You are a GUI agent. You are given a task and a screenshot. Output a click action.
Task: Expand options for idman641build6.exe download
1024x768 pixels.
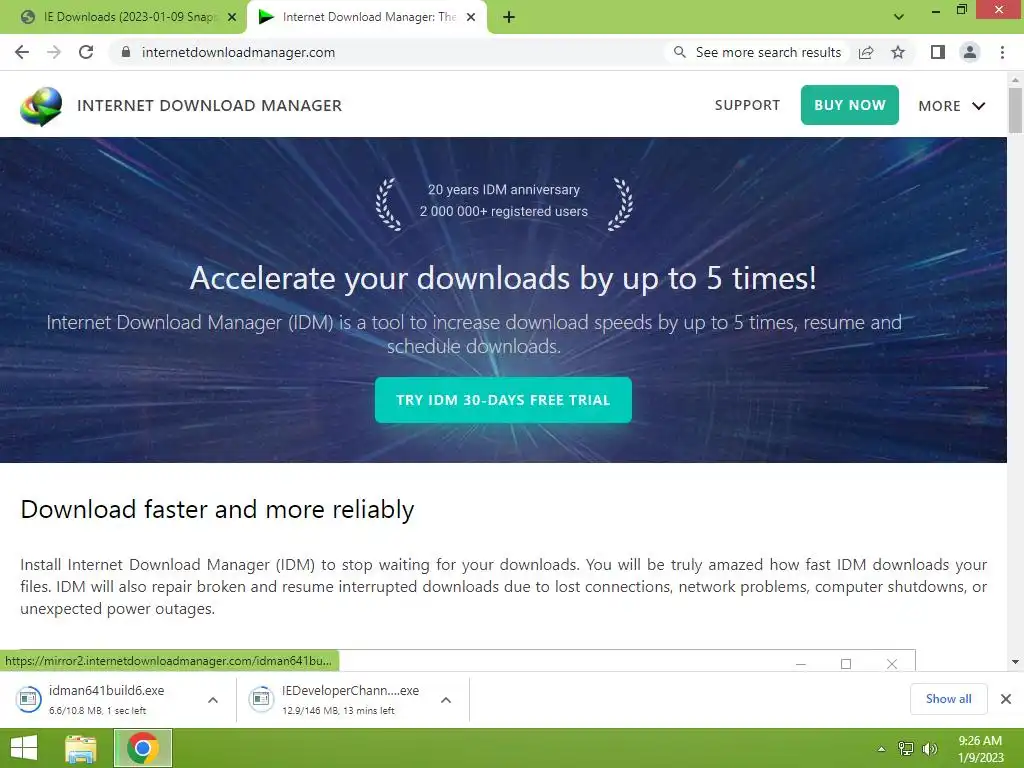pos(213,699)
